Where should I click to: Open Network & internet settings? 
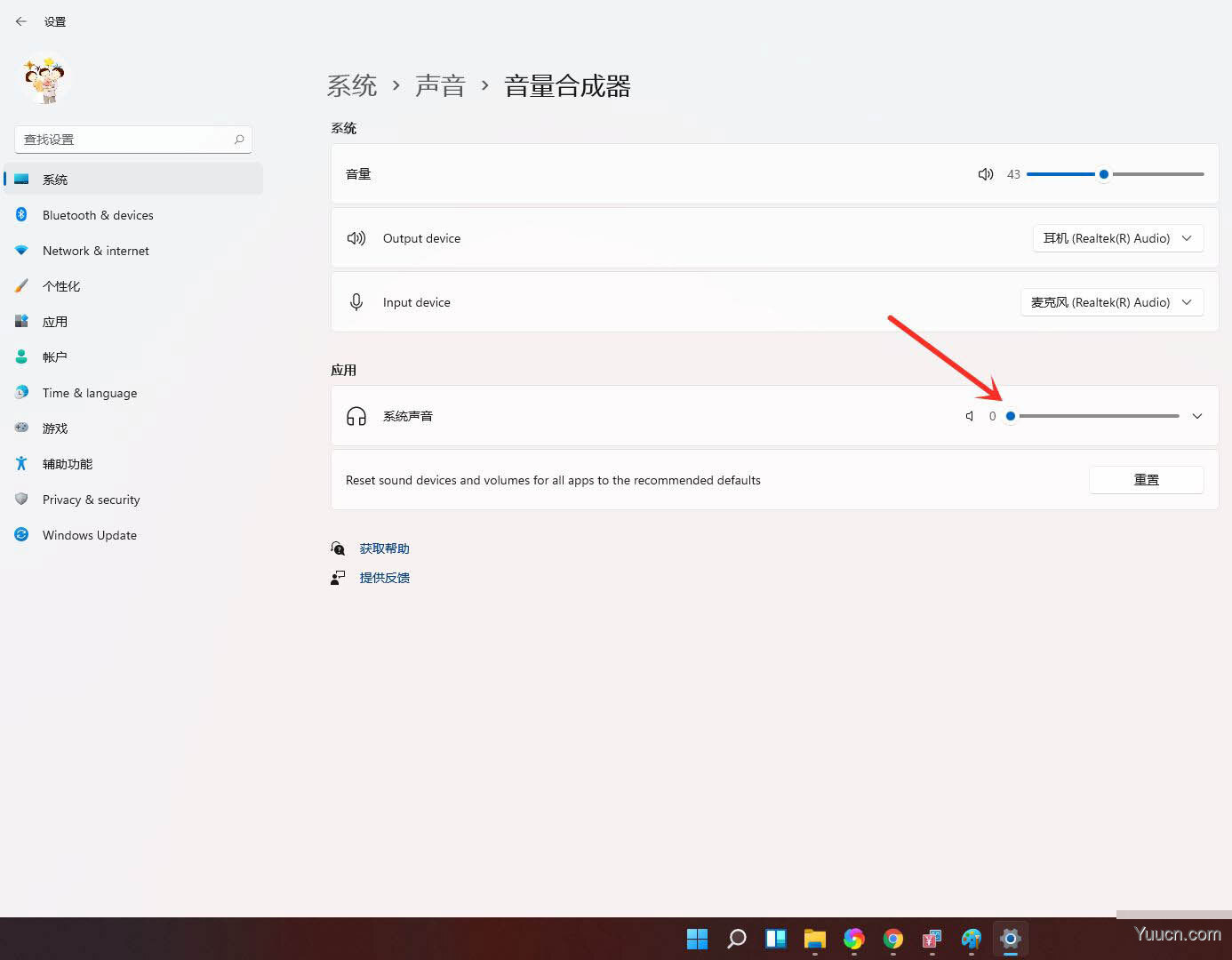tap(133, 251)
